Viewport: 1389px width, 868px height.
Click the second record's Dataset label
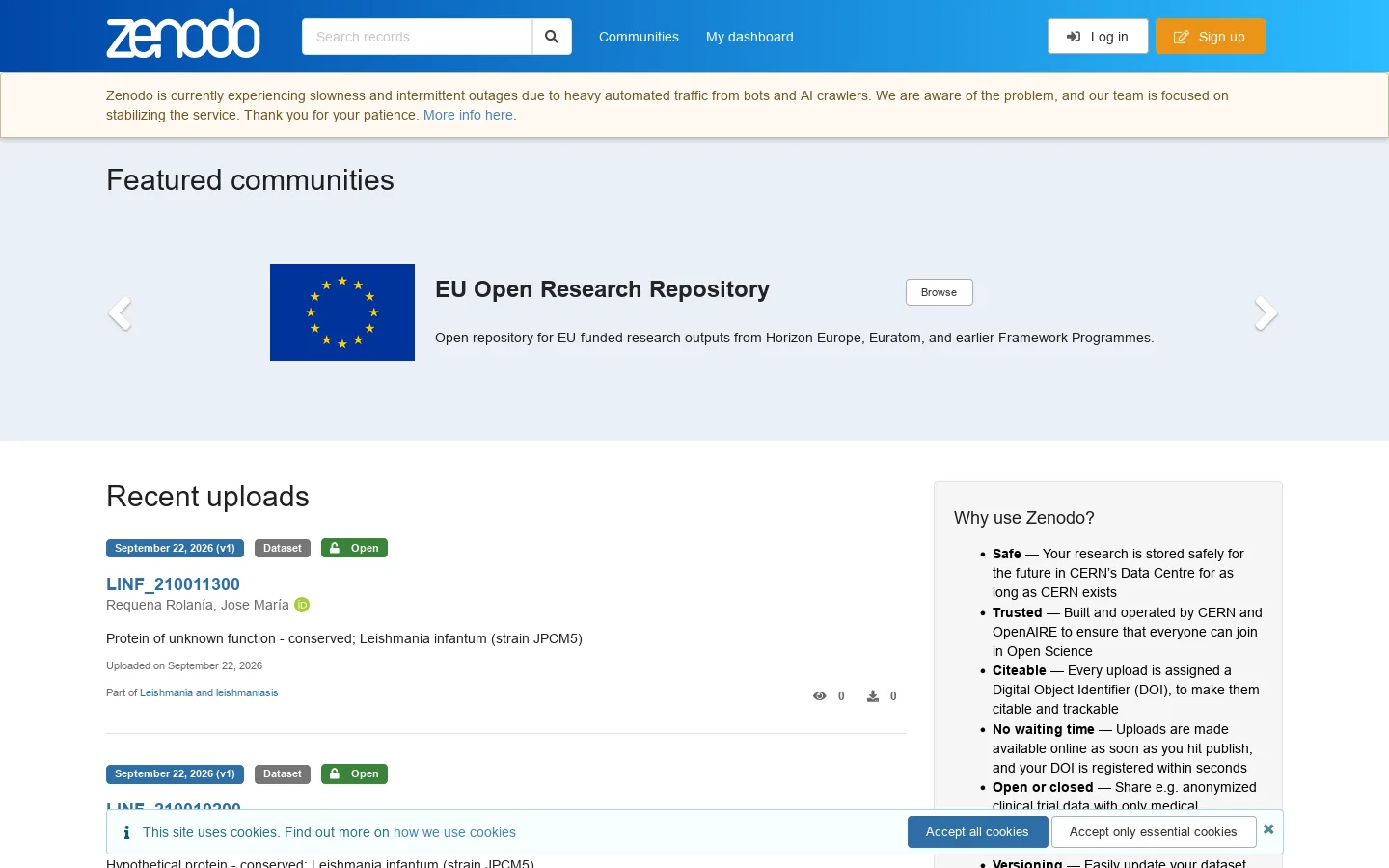click(283, 773)
